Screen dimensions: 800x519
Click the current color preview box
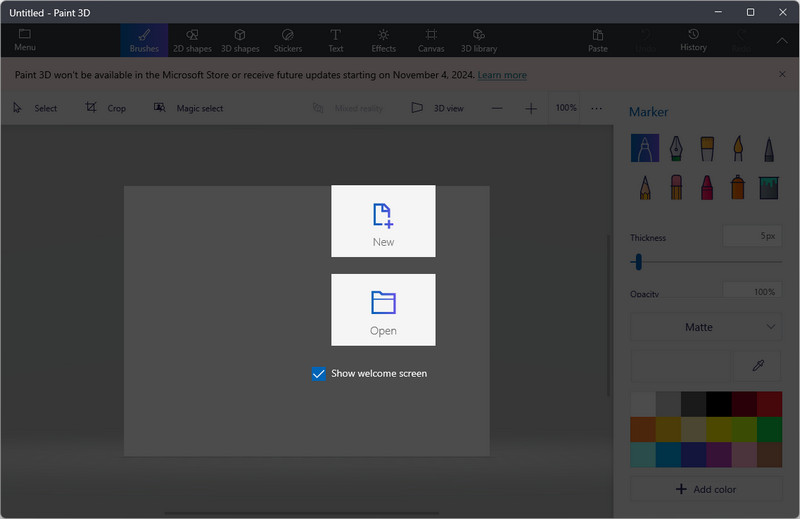(x=681, y=365)
